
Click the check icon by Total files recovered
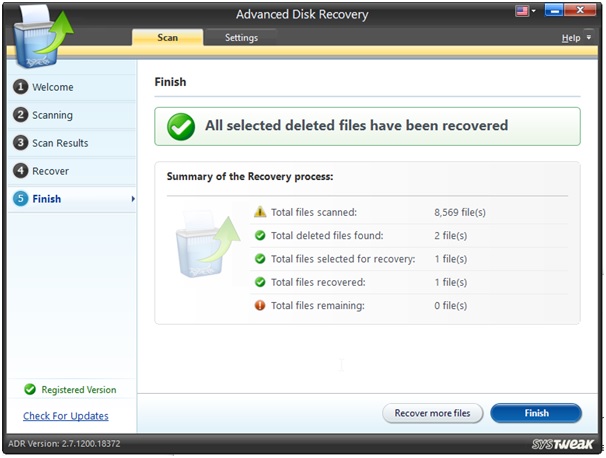260,282
